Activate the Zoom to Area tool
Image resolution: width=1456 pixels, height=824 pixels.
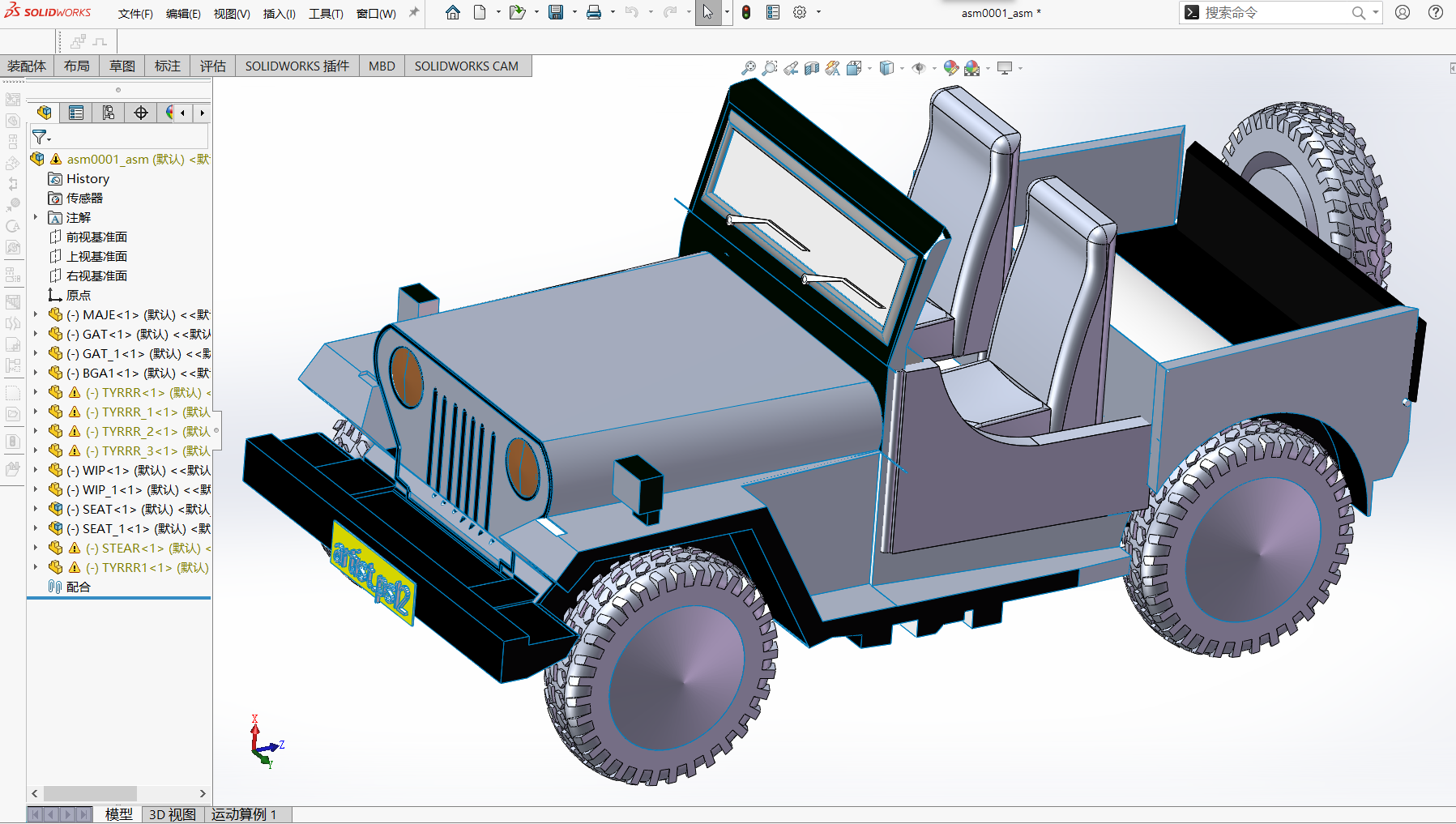coord(770,69)
